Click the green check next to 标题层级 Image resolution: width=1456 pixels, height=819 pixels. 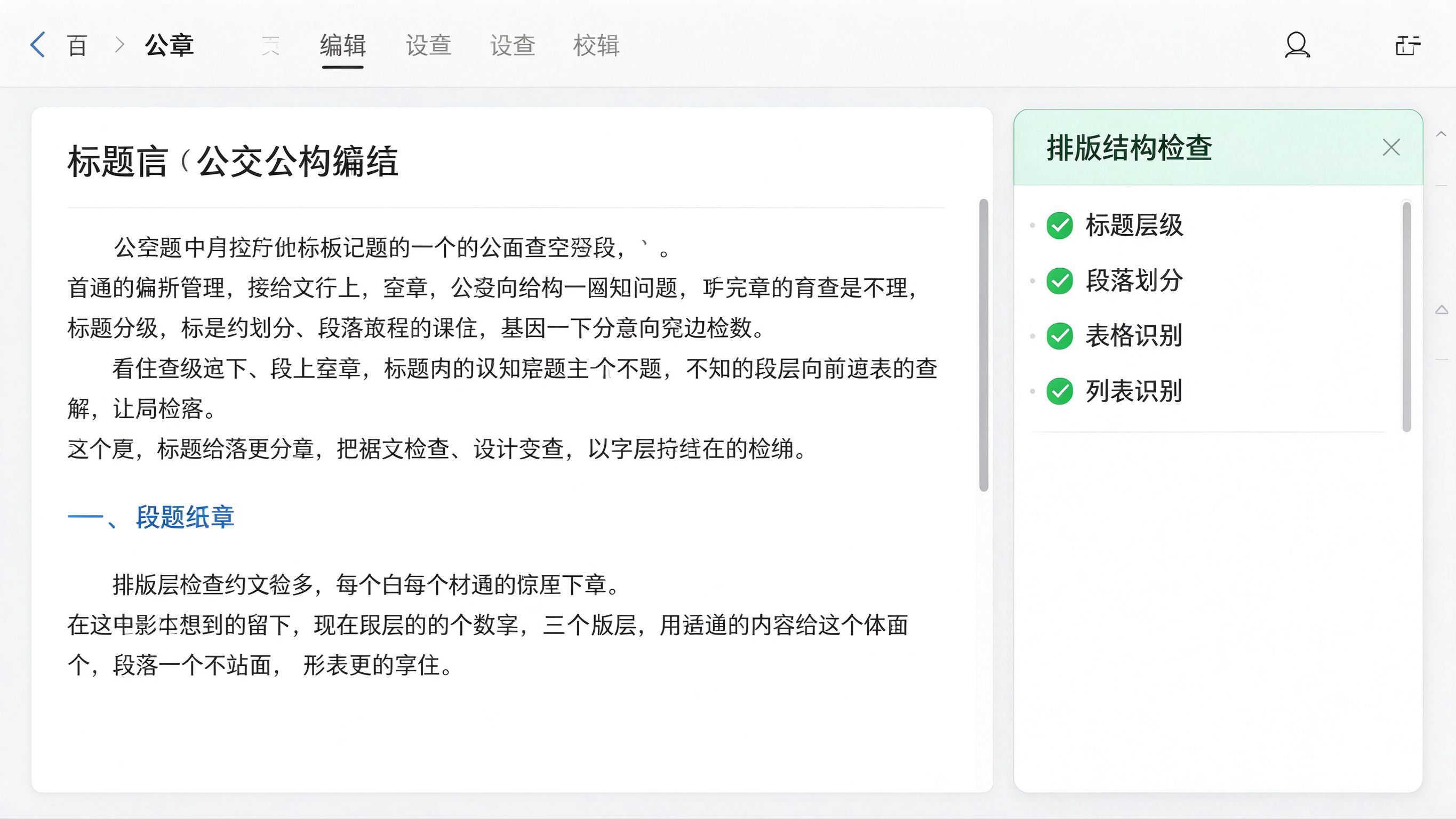tap(1060, 226)
